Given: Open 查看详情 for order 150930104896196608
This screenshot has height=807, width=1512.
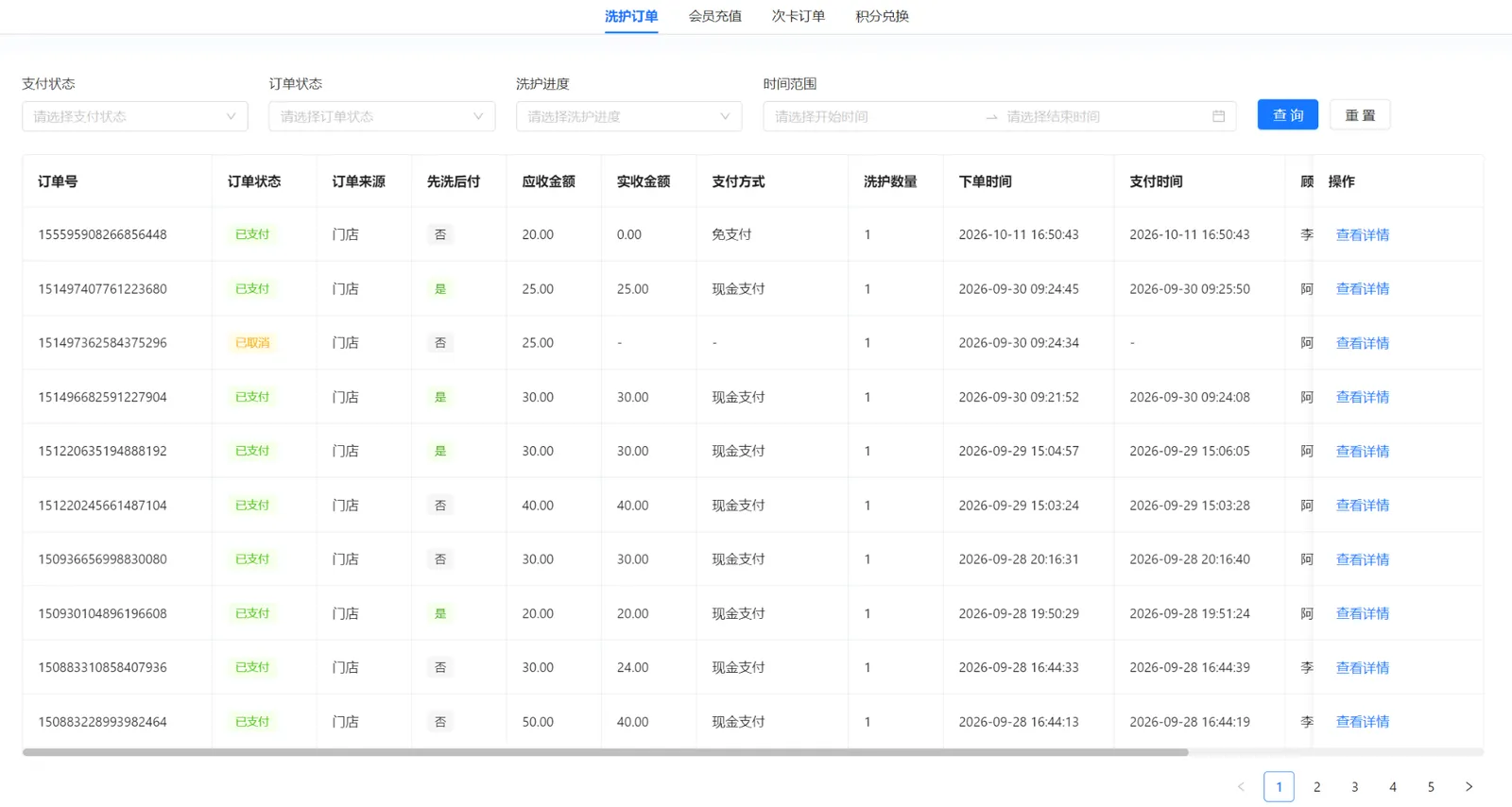Looking at the screenshot, I should tap(1363, 613).
